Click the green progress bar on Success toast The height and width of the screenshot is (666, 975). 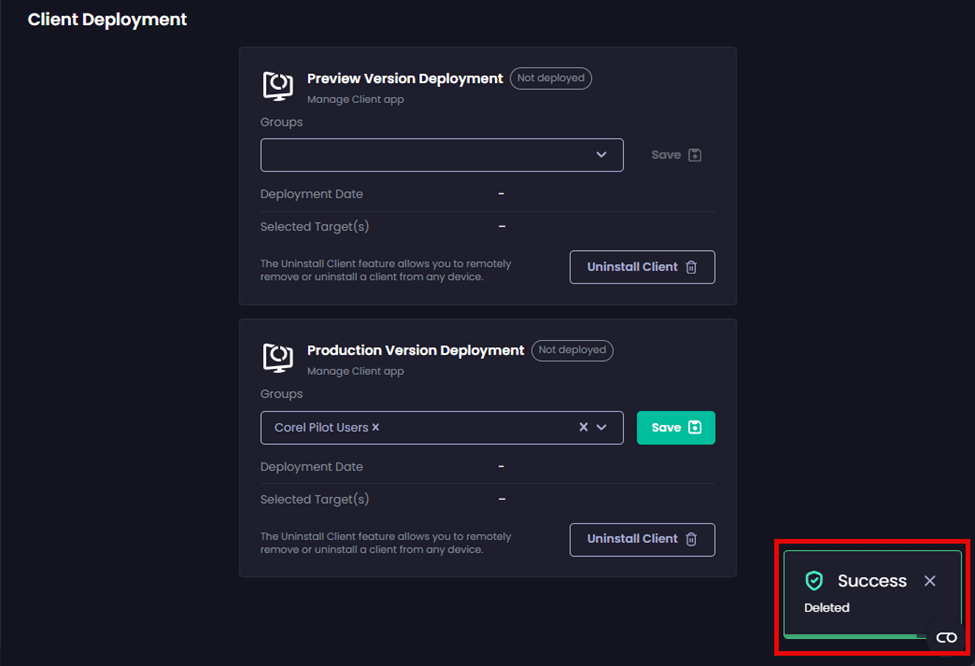tap(855, 636)
